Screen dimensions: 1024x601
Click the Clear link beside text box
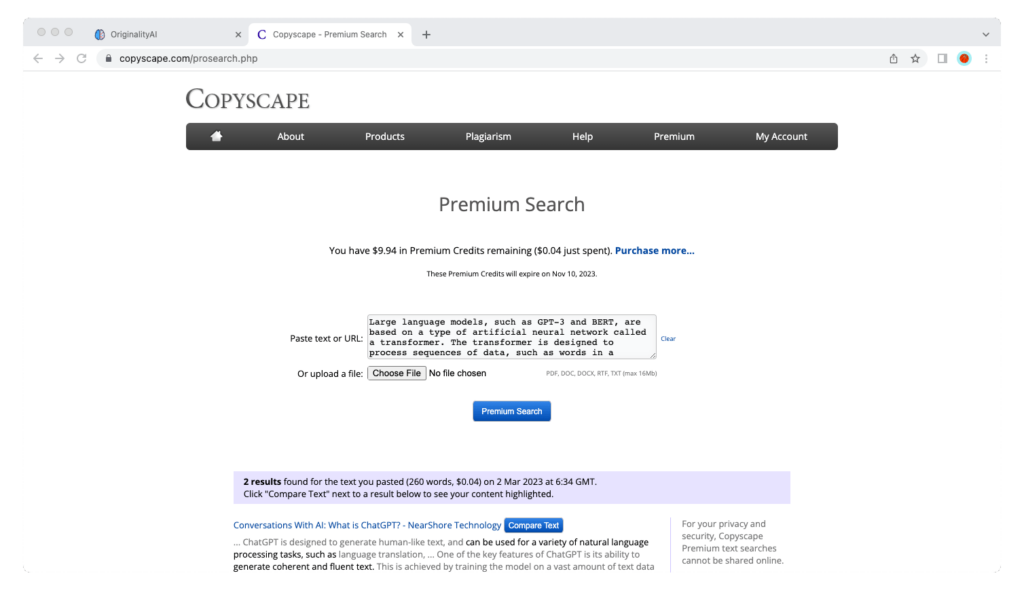(x=668, y=338)
